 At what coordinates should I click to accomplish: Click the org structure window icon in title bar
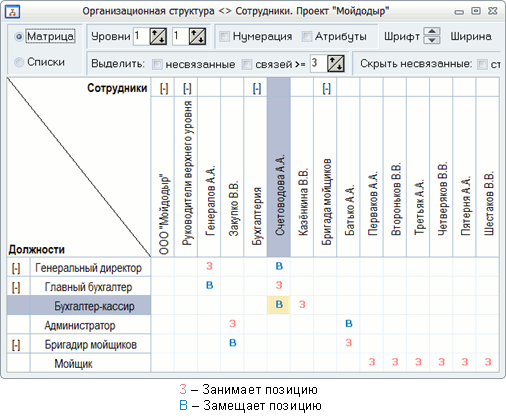pos(13,12)
